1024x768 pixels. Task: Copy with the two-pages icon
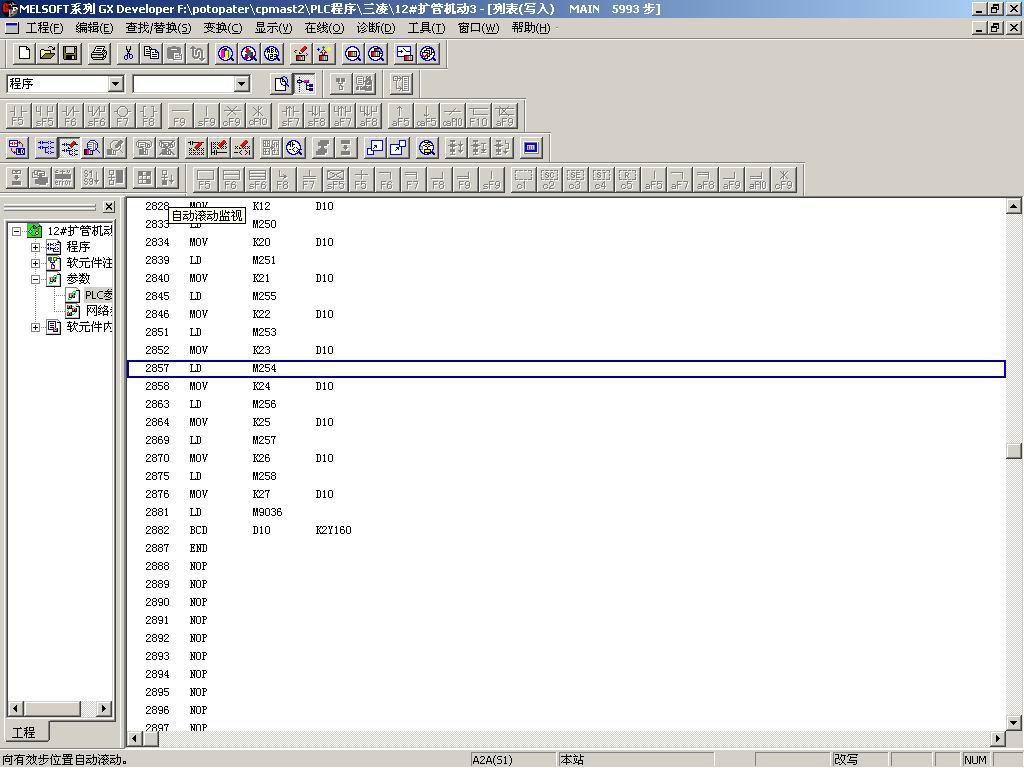151,54
